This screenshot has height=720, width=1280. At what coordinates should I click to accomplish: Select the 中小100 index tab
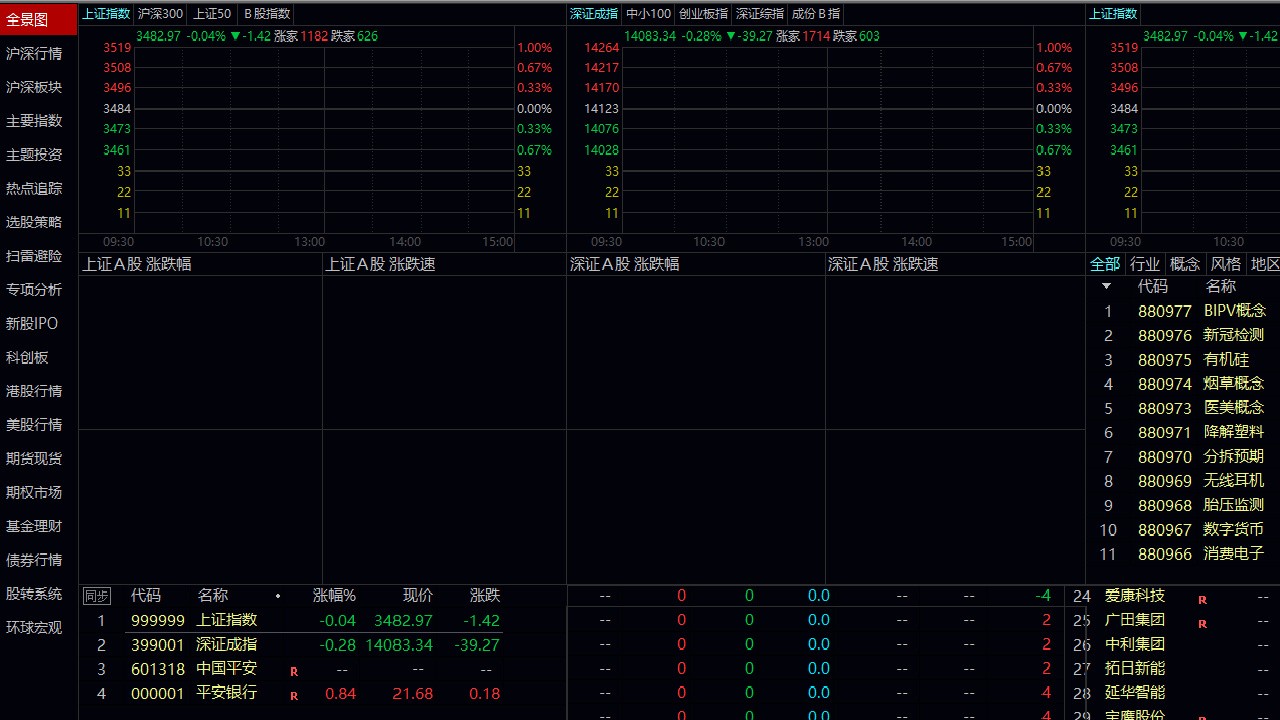(648, 14)
